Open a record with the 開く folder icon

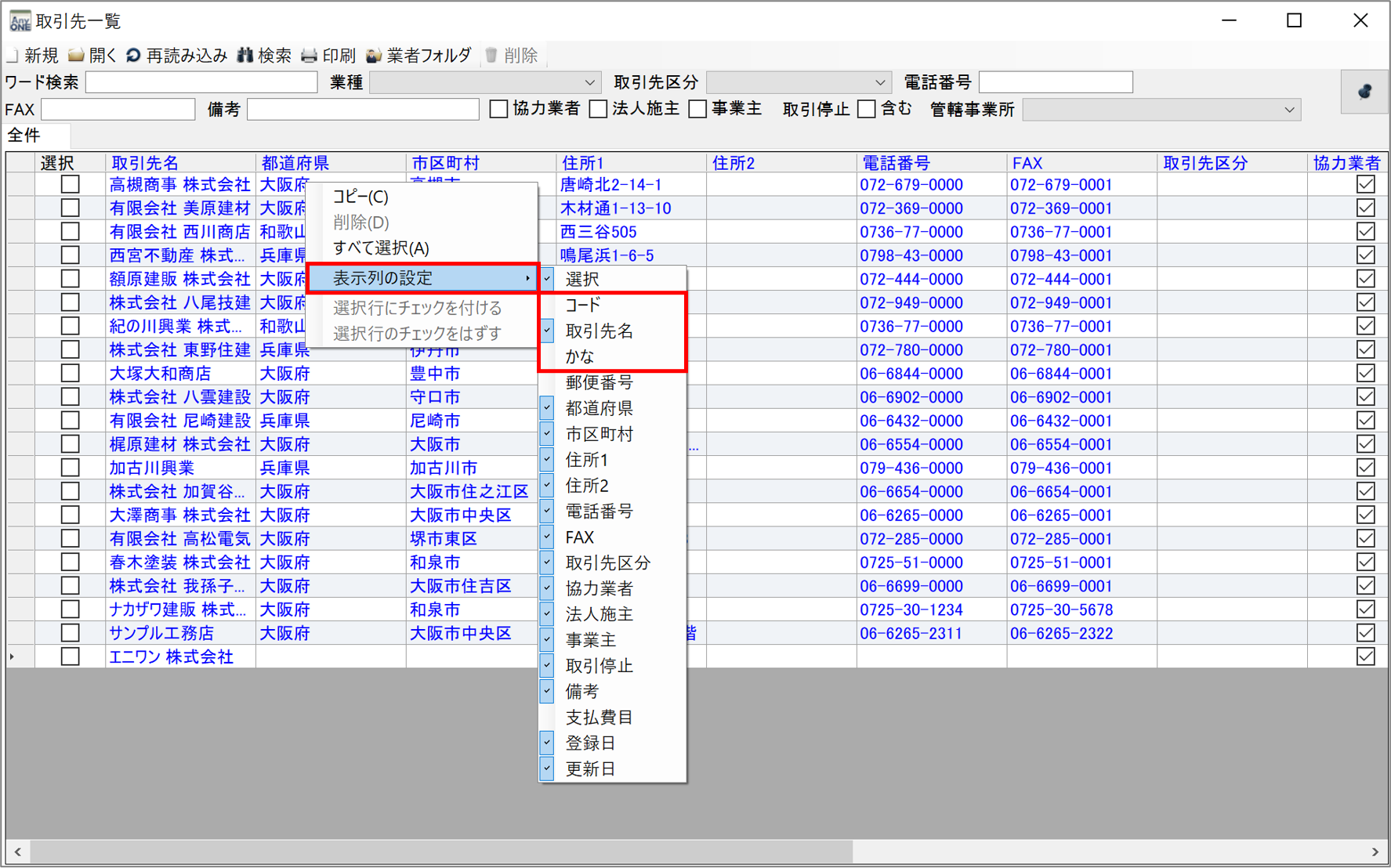77,56
